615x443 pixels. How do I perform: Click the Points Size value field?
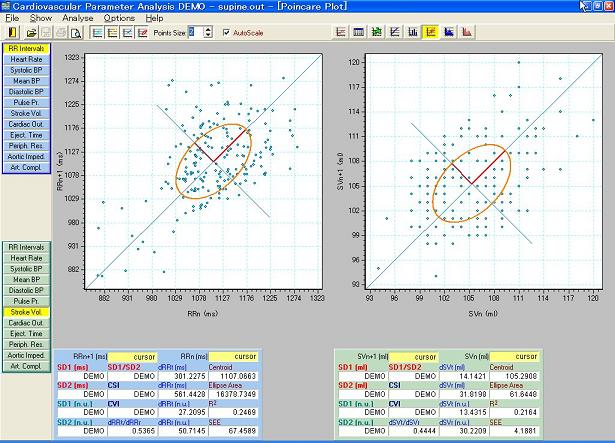(x=196, y=33)
